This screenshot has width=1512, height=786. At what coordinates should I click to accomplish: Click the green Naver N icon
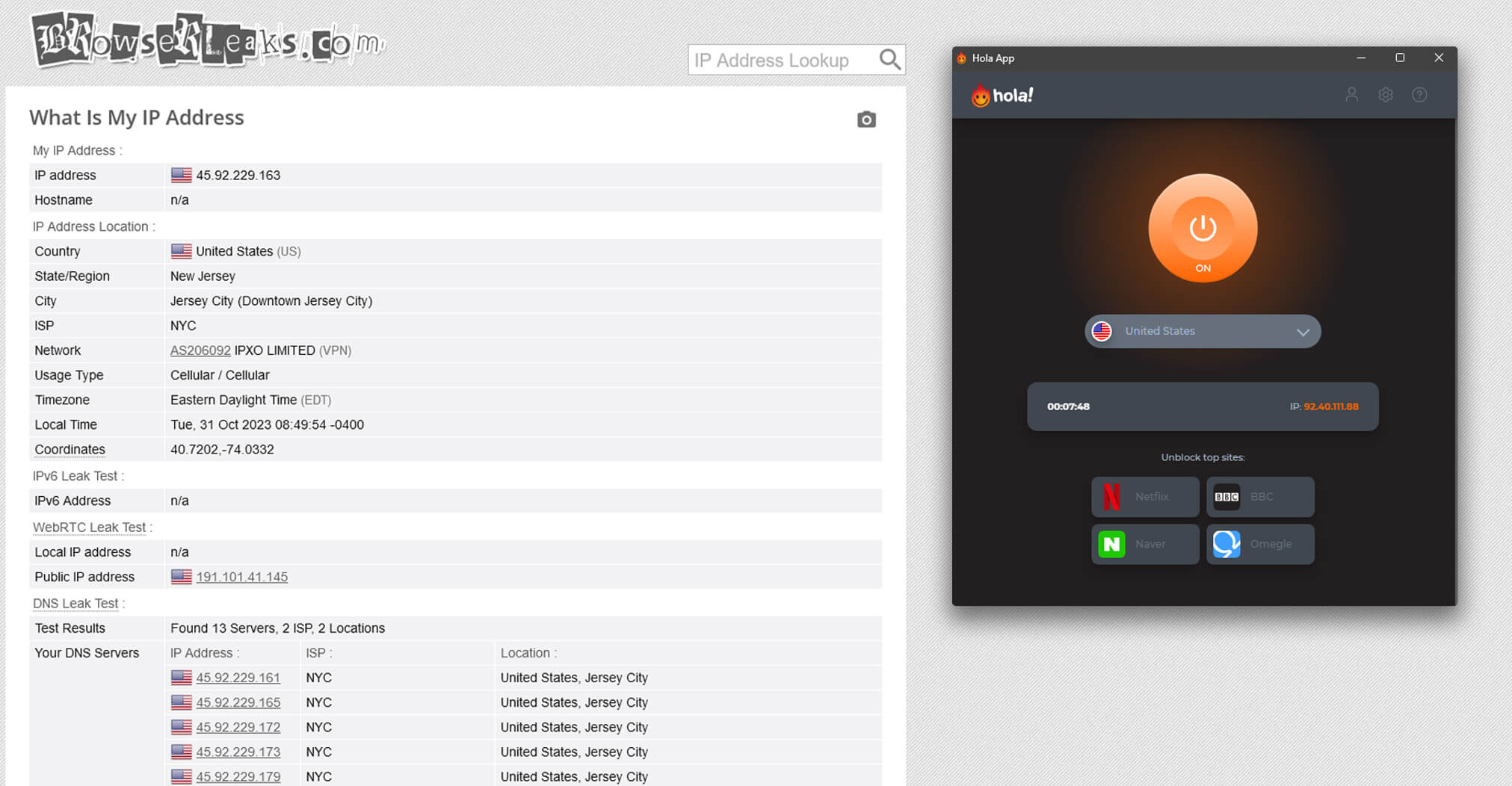pyautogui.click(x=1111, y=544)
